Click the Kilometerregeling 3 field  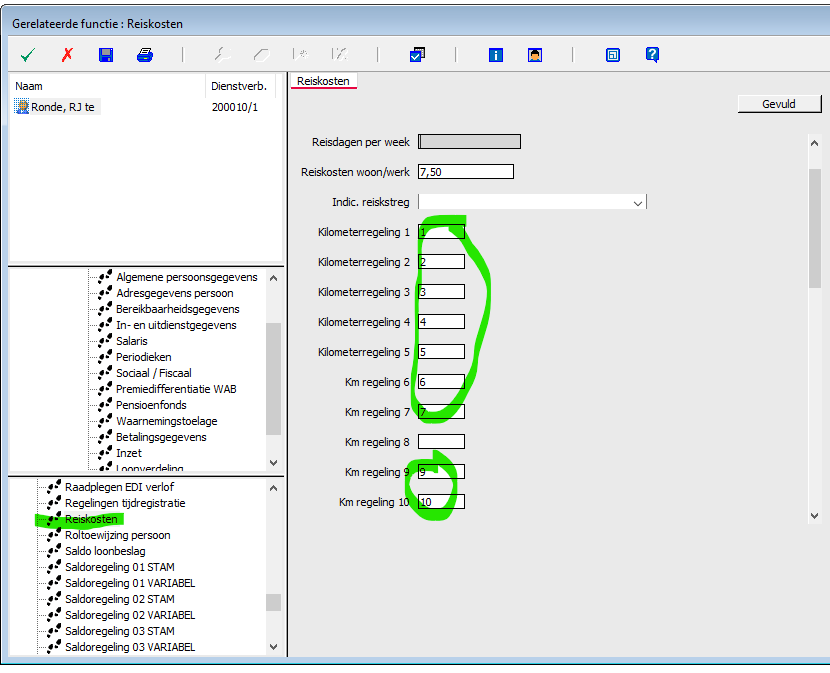441,292
